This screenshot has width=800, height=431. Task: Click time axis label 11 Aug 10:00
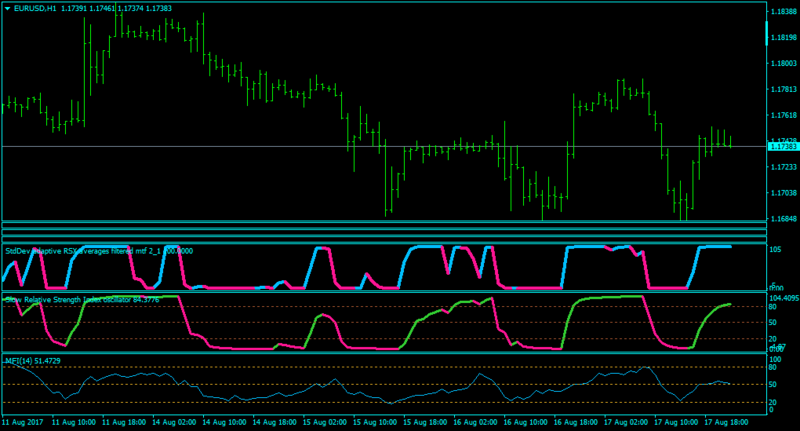pyautogui.click(x=74, y=422)
